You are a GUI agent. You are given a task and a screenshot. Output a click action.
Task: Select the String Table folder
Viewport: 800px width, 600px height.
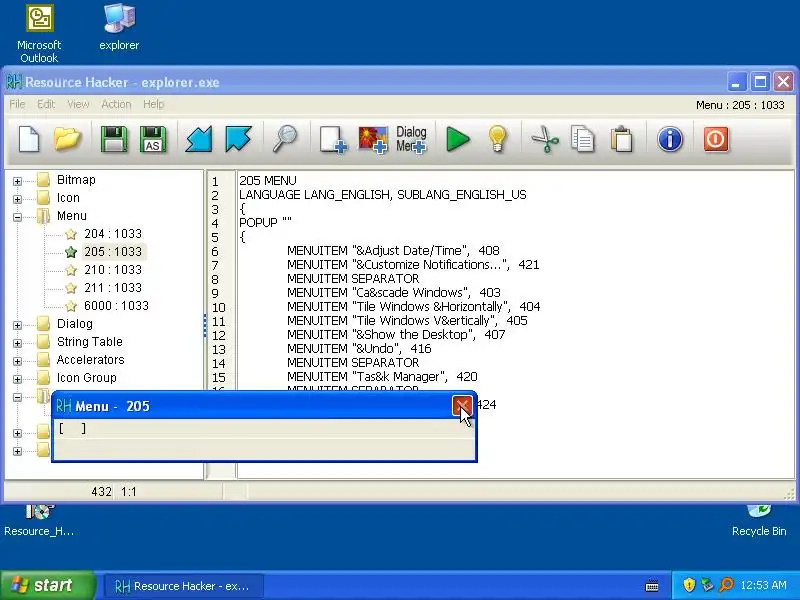point(89,341)
